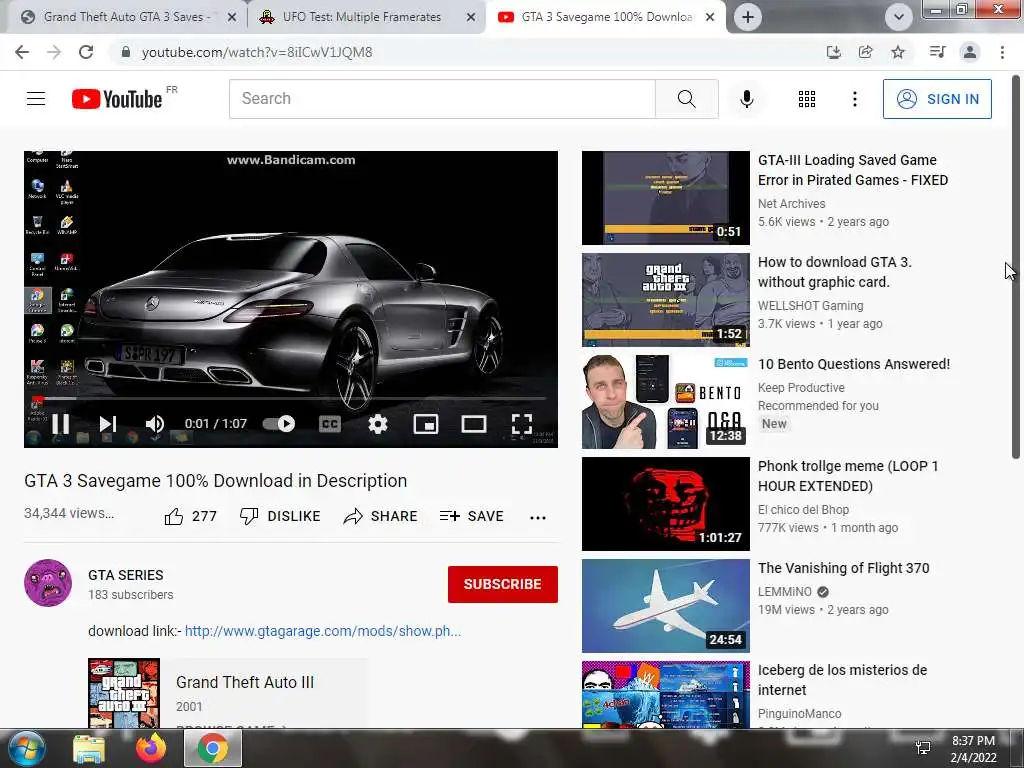Open Iceberg de los misterios video

point(842,679)
